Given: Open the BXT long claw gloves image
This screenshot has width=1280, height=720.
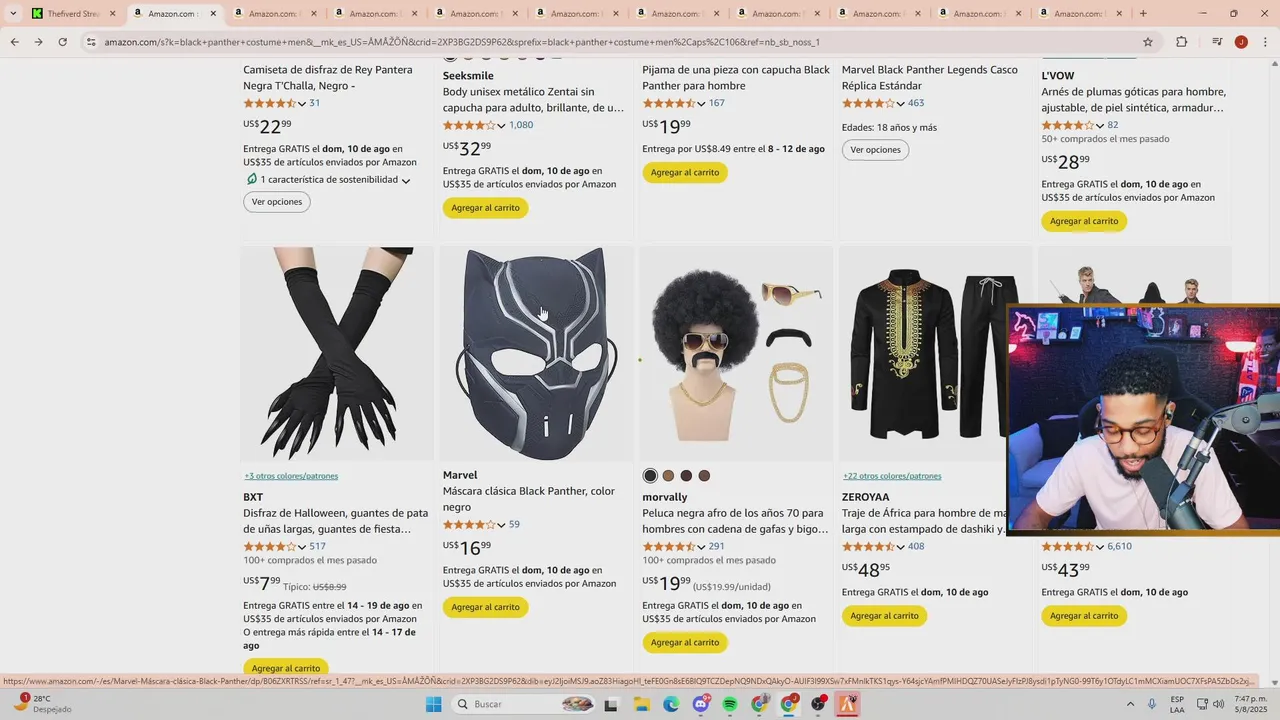Looking at the screenshot, I should point(337,354).
